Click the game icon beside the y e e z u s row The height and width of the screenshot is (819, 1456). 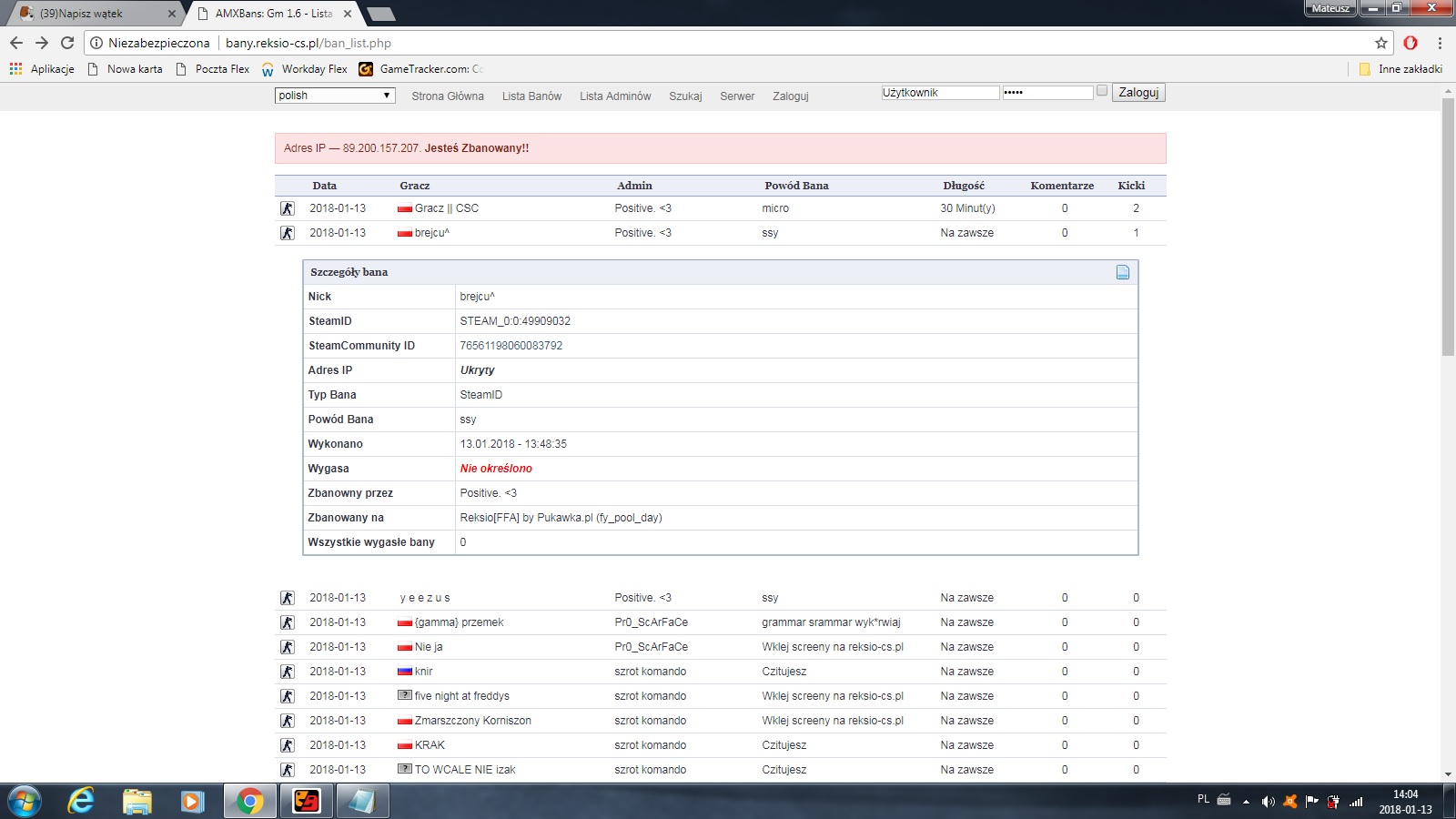coord(288,598)
